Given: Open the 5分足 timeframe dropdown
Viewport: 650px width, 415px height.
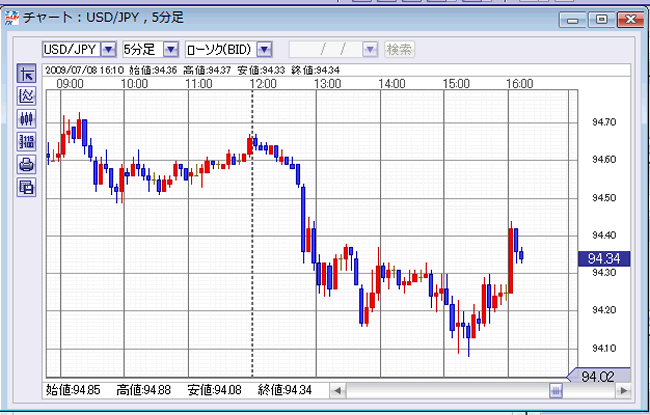Looking at the screenshot, I should click(171, 49).
